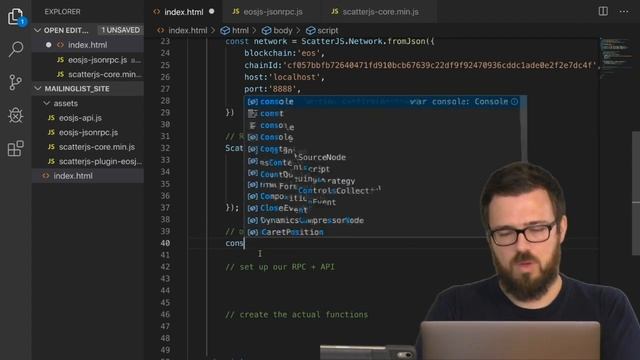The width and height of the screenshot is (640, 360).
Task: Switch to the index.html editor tab
Action: tap(184, 12)
